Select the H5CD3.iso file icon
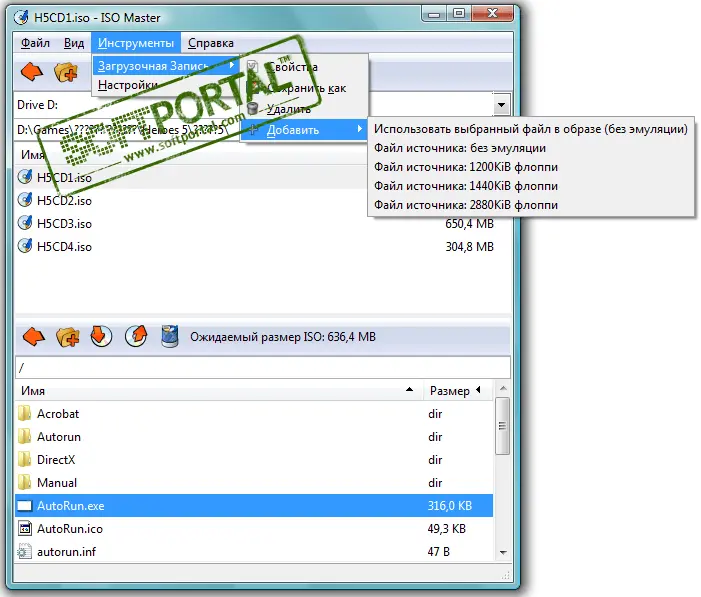Image resolution: width=701 pixels, height=597 pixels. click(x=26, y=223)
